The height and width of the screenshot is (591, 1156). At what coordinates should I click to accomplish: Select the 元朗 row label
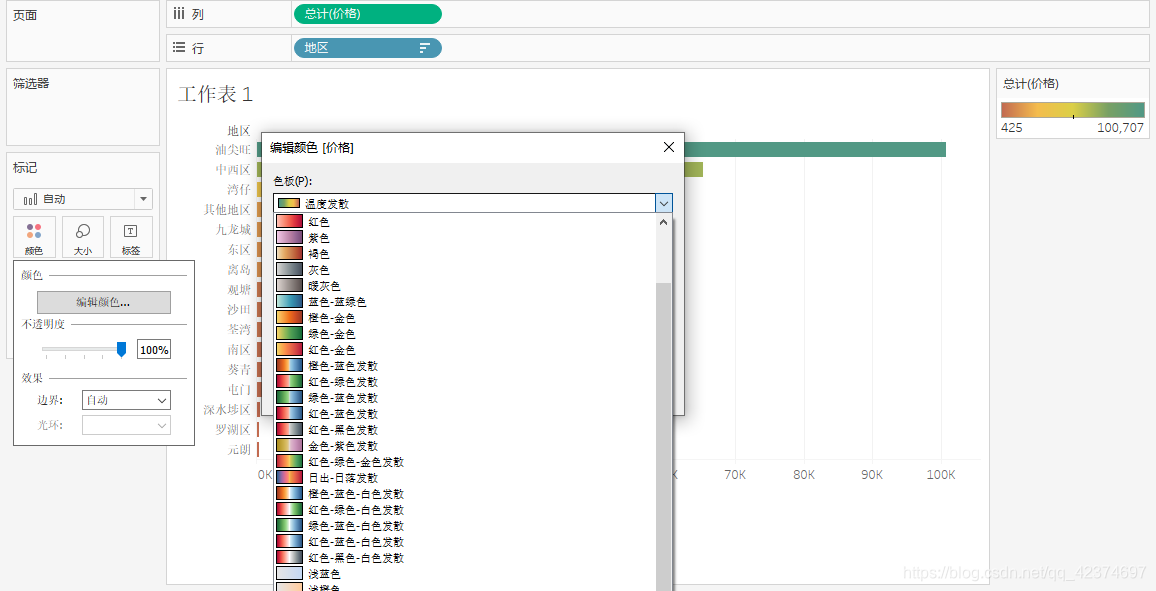239,449
